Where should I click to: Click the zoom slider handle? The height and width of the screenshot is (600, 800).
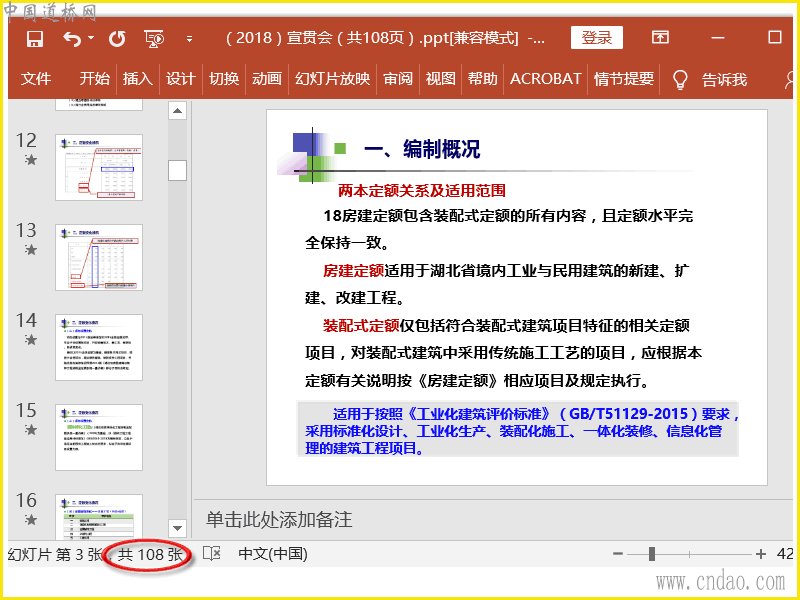(x=652, y=554)
